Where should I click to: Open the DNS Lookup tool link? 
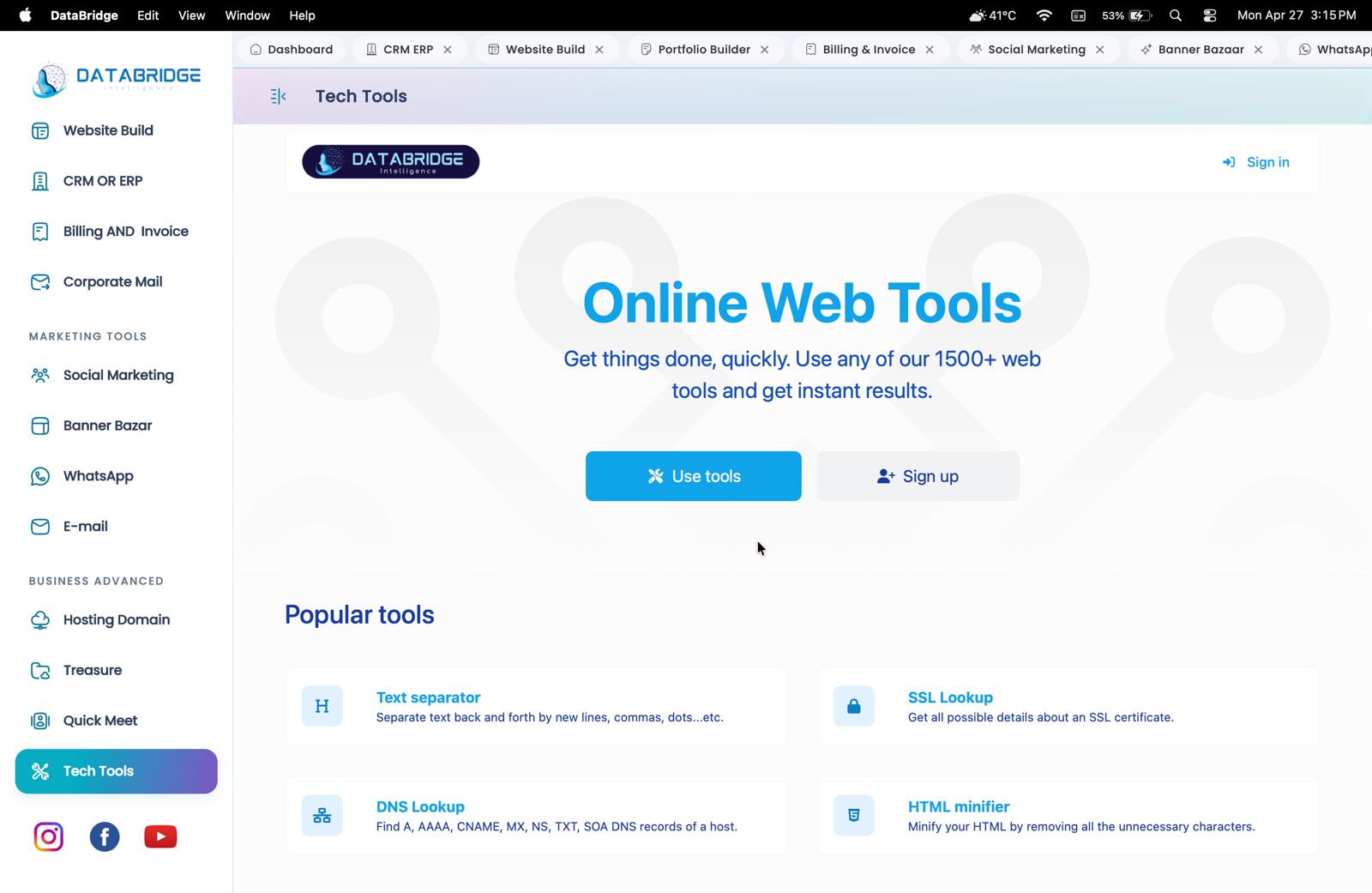pyautogui.click(x=420, y=806)
